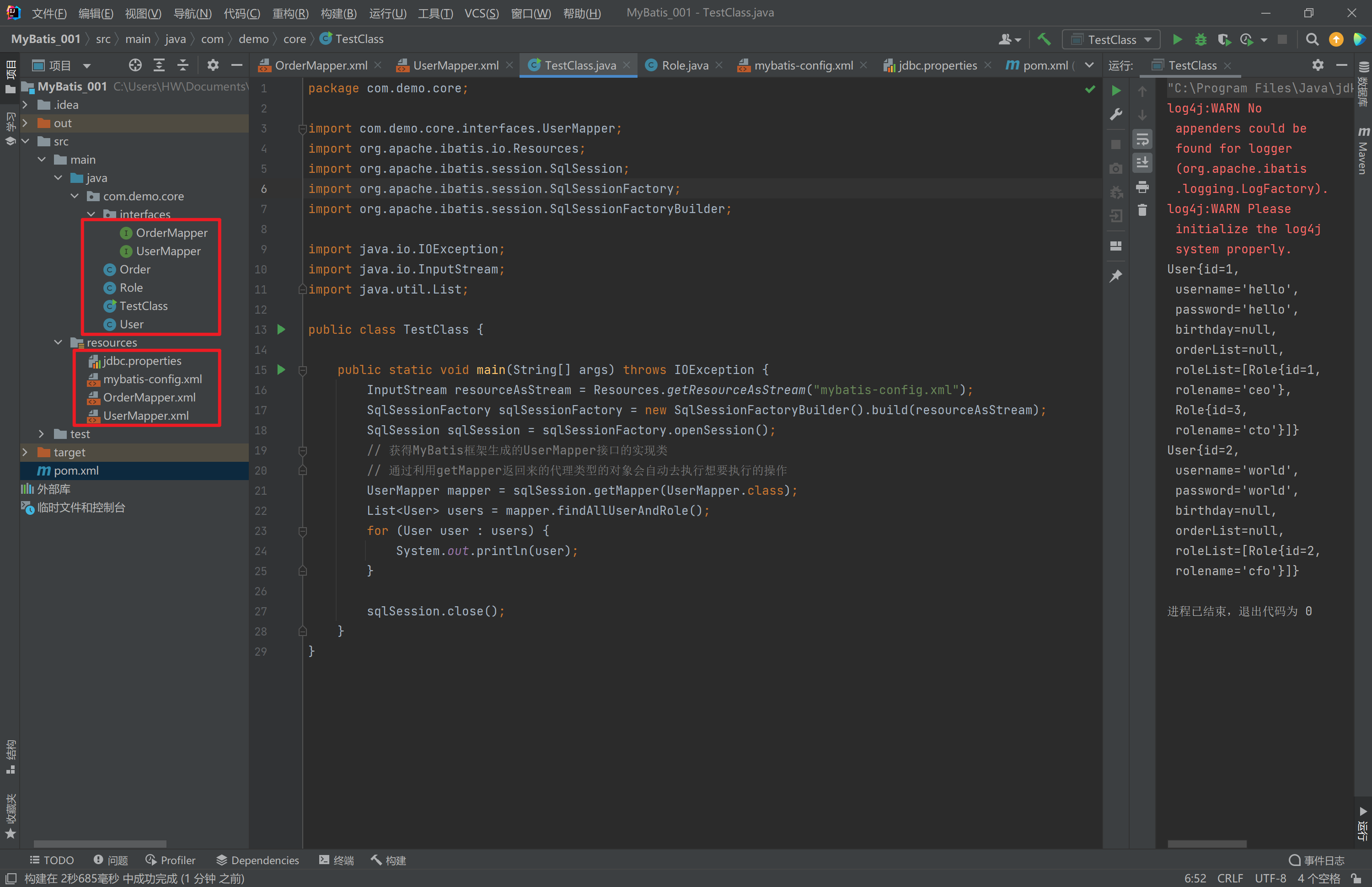Expand the target folder in project tree
Viewport: 1372px width, 887px height.
[x=25, y=452]
